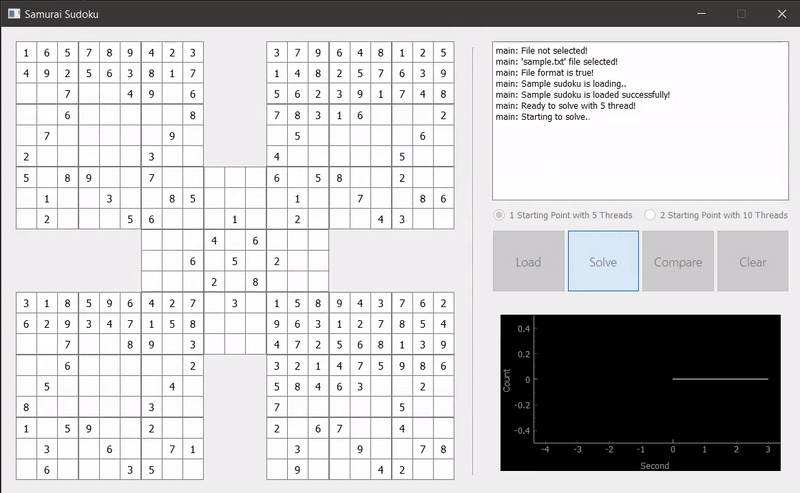Screen dimensions: 800x493
Task: Click the last cell (2) in bottom-right grid's first row
Action: click(x=443, y=303)
